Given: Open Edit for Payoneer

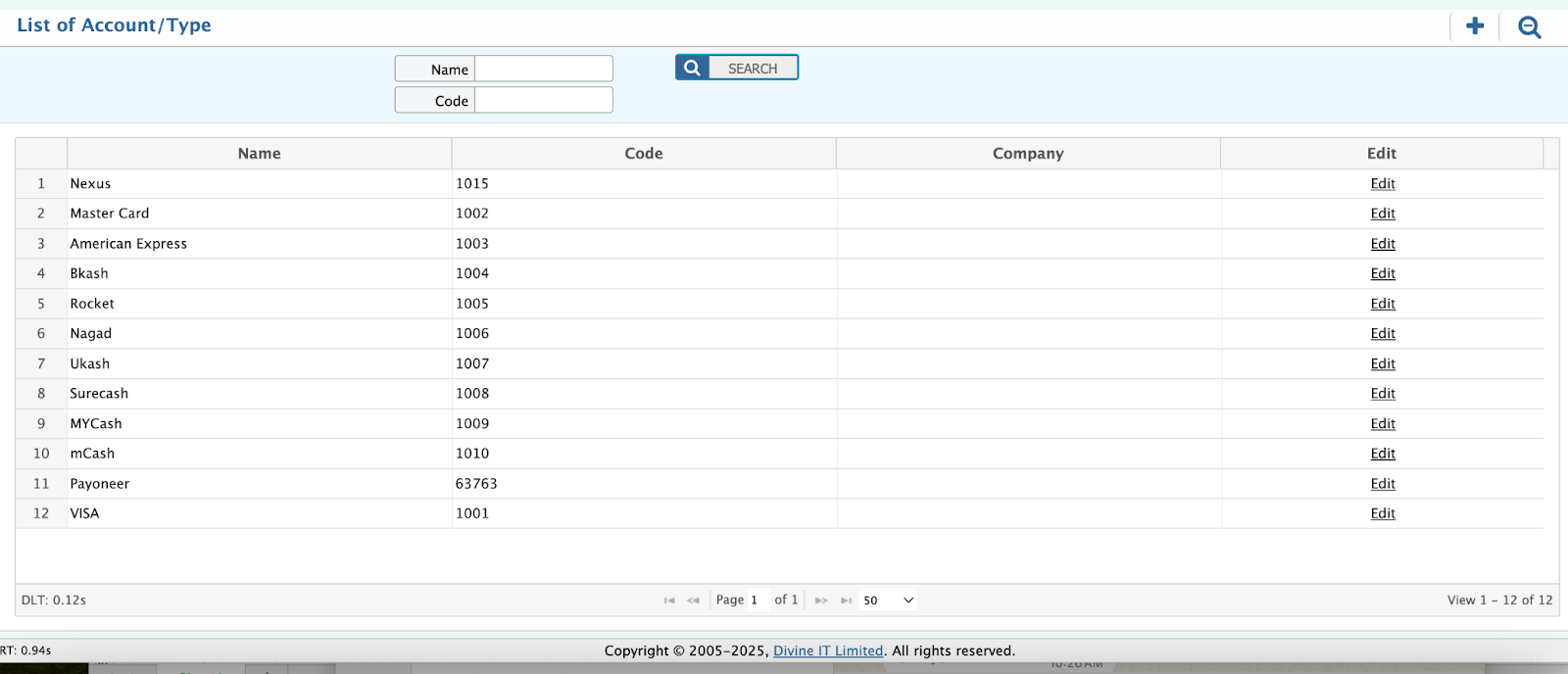Looking at the screenshot, I should pos(1382,484).
